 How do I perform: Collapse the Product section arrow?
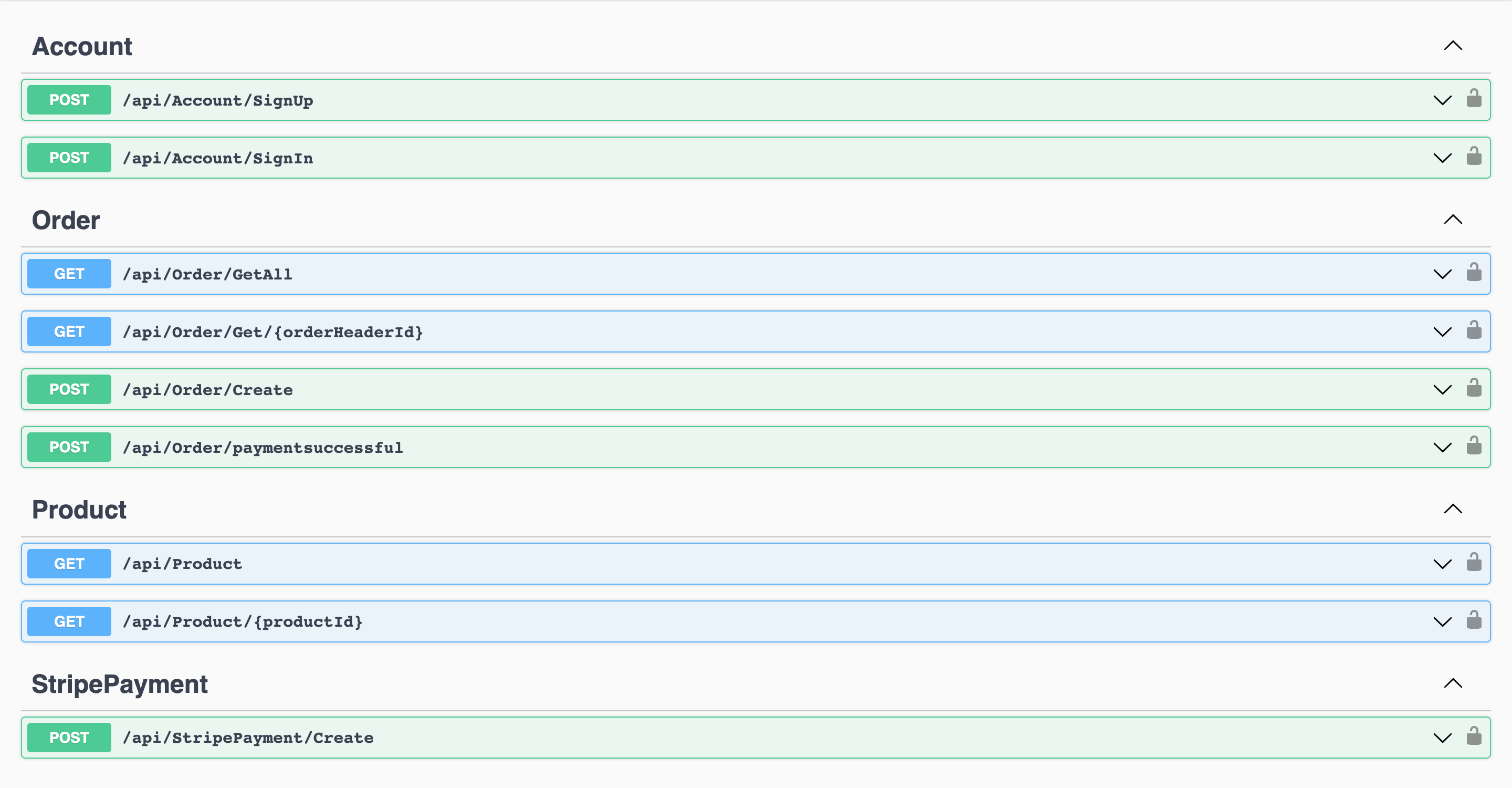[x=1453, y=509]
